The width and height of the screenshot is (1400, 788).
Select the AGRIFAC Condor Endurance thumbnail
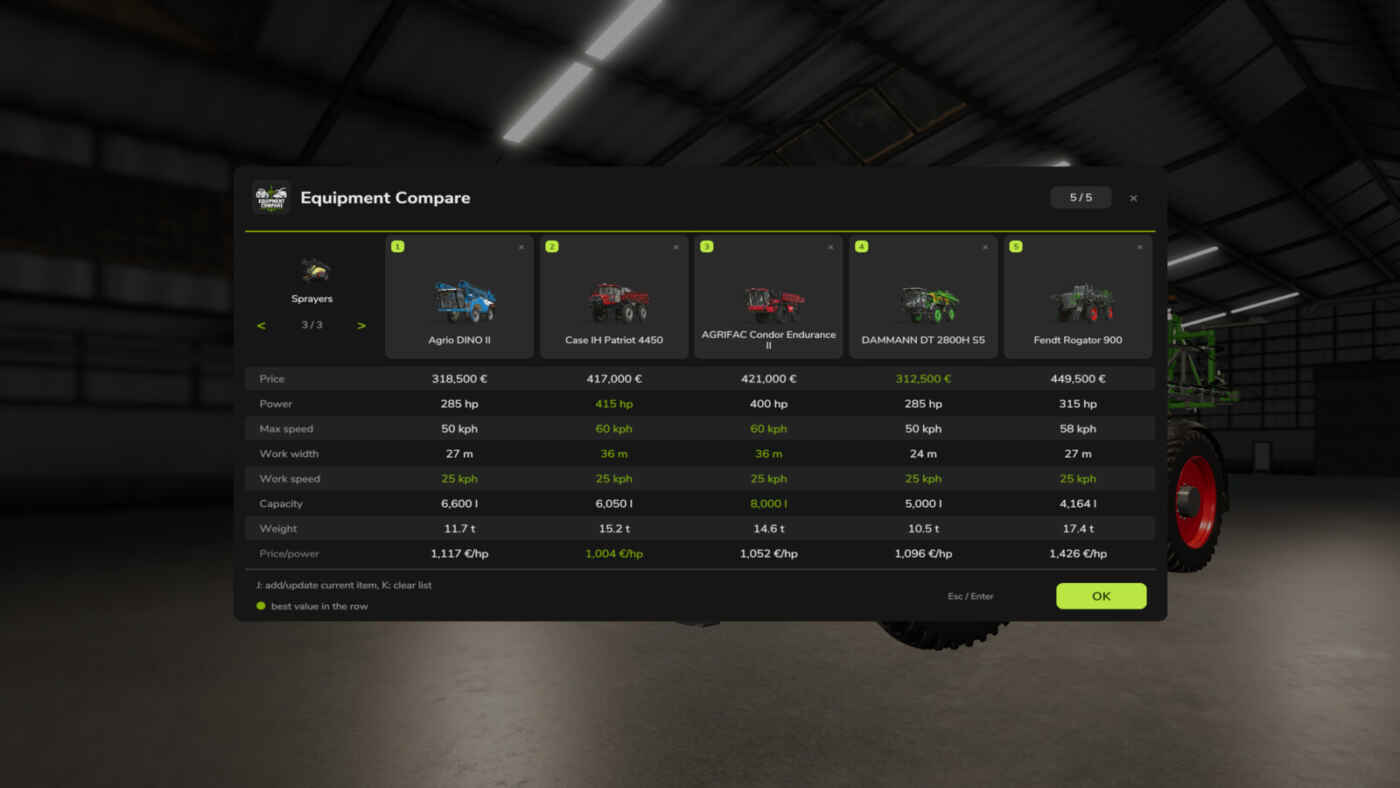click(x=773, y=303)
